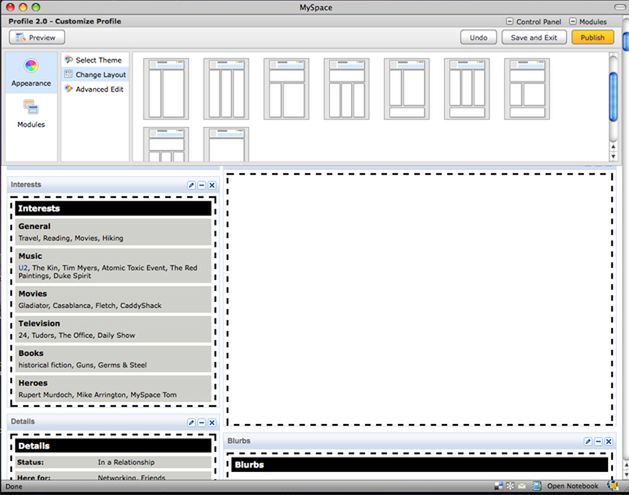Select single-column layout thumbnail
Screen dimensions: 629x495
point(226,145)
